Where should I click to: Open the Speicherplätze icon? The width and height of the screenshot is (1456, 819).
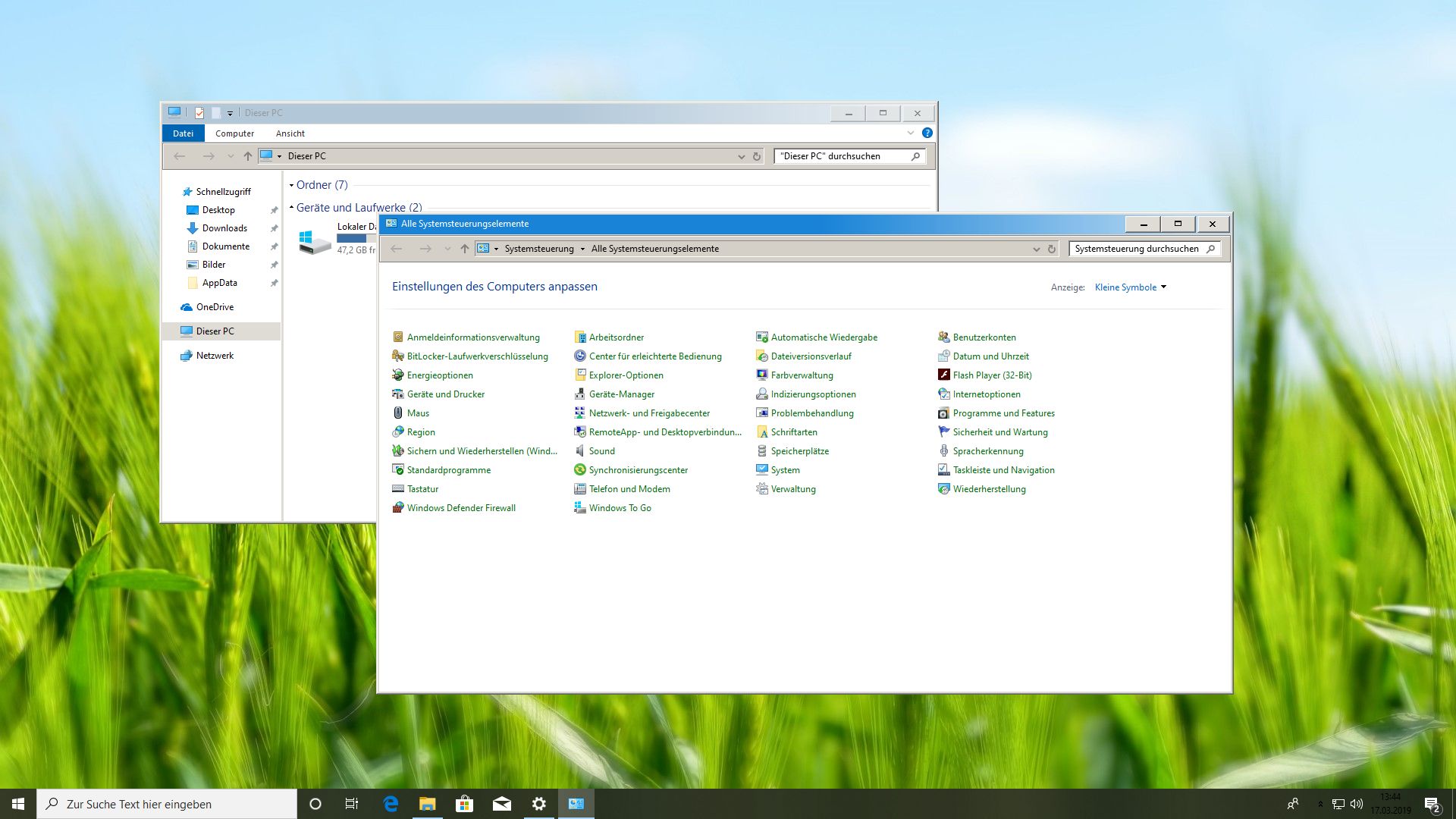[761, 451]
